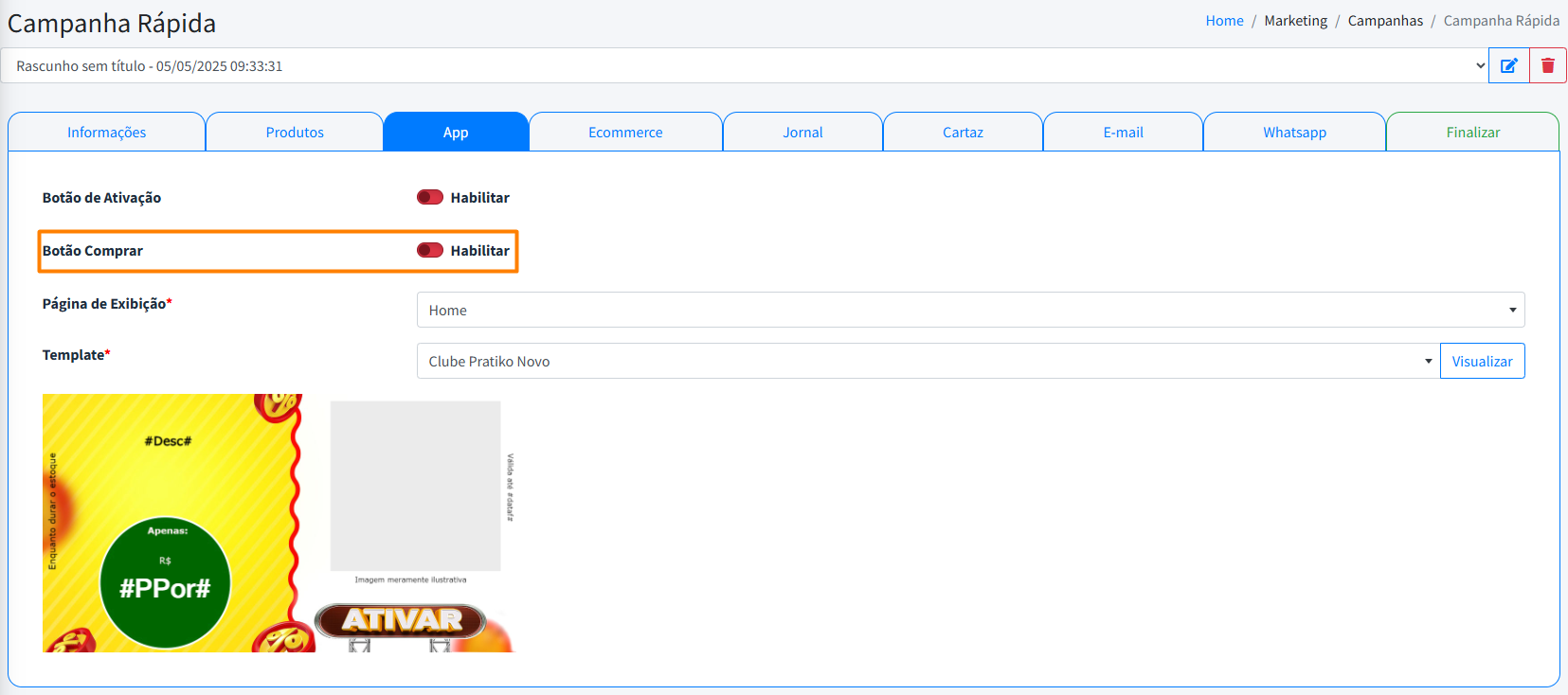Click the red trash delete icon
Screen dimensions: 1568x695
[1547, 66]
